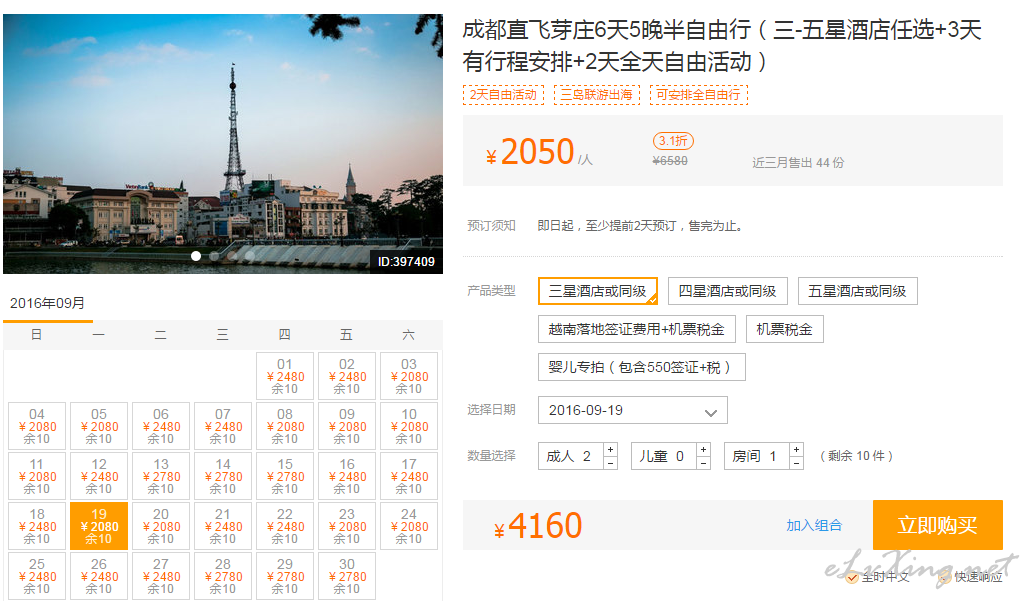This screenshot has height=601, width=1029.
Task: Pick September 26 in calendar
Action: [99, 575]
